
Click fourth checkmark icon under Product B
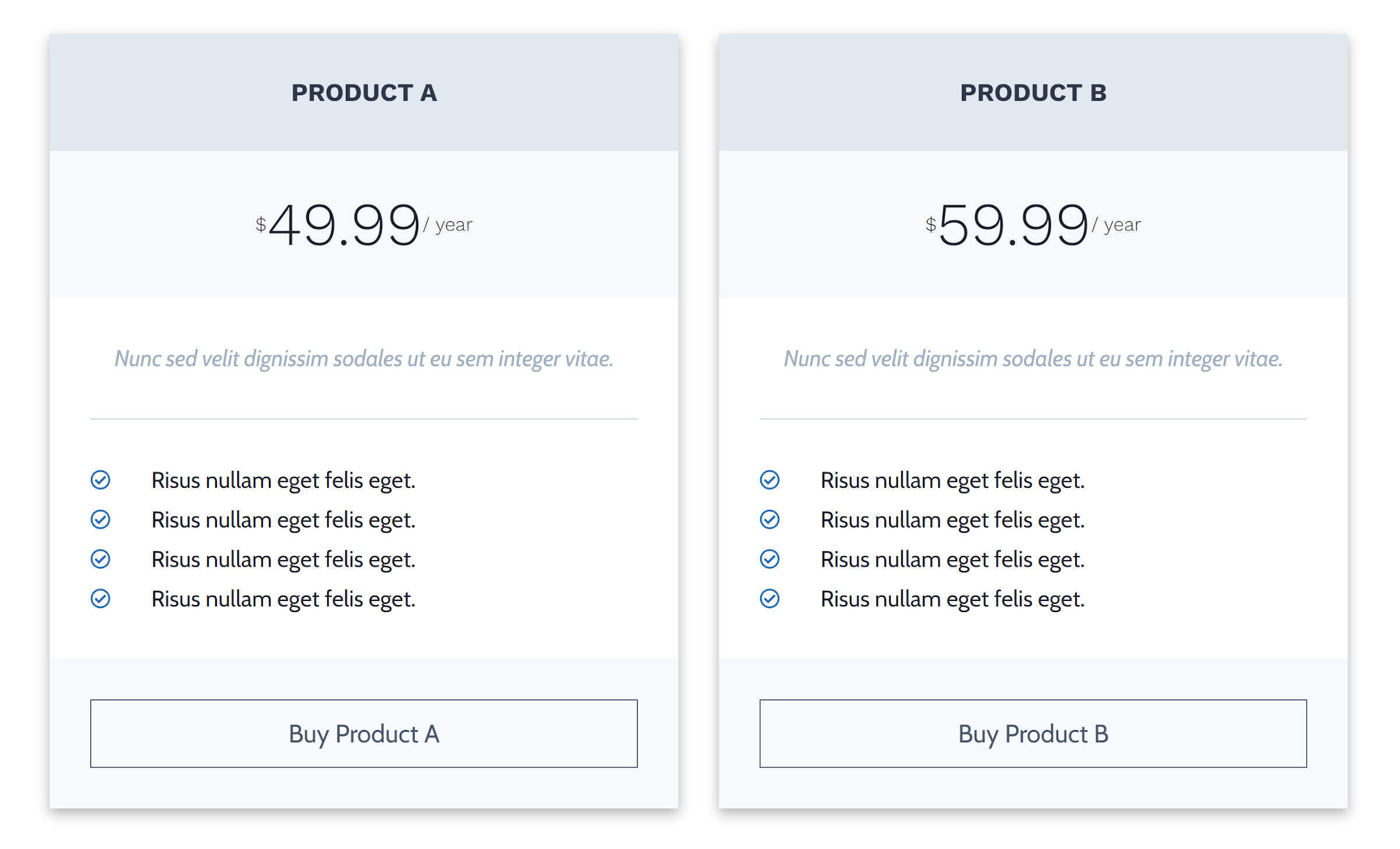tap(769, 599)
